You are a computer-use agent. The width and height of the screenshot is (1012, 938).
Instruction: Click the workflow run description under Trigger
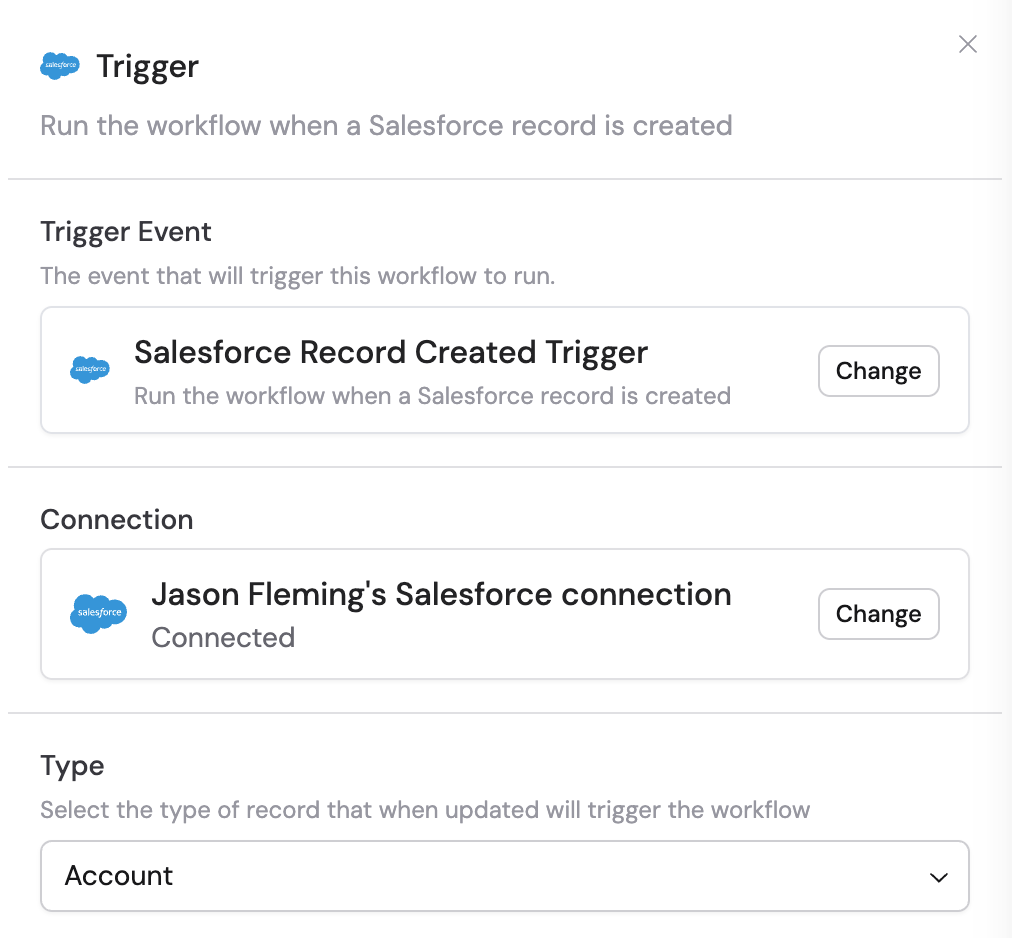pos(386,125)
